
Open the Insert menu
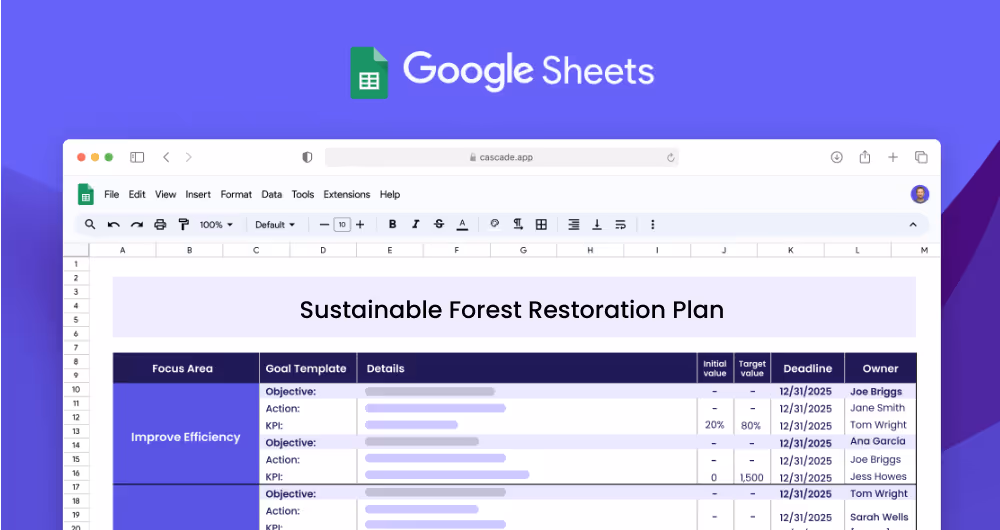pos(198,195)
